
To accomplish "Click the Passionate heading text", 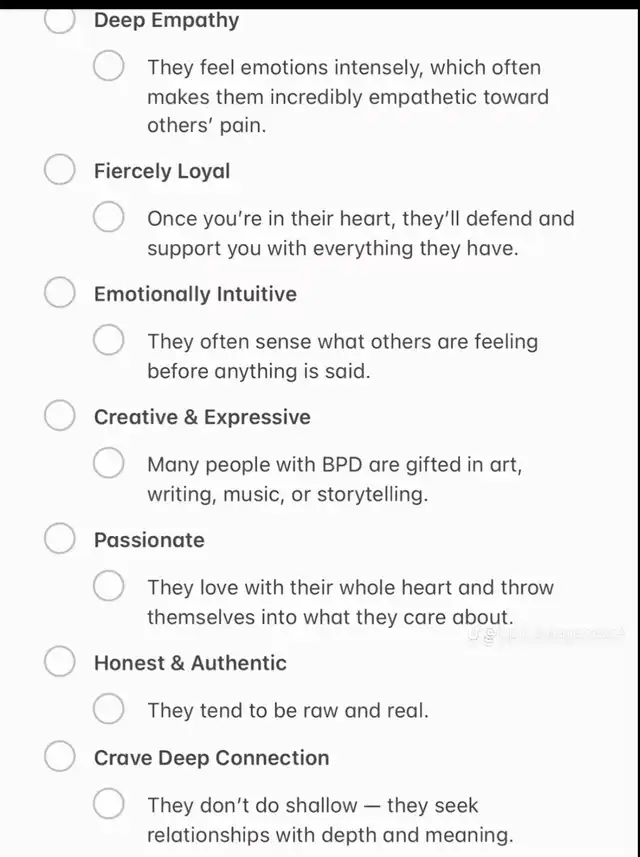I will point(149,540).
